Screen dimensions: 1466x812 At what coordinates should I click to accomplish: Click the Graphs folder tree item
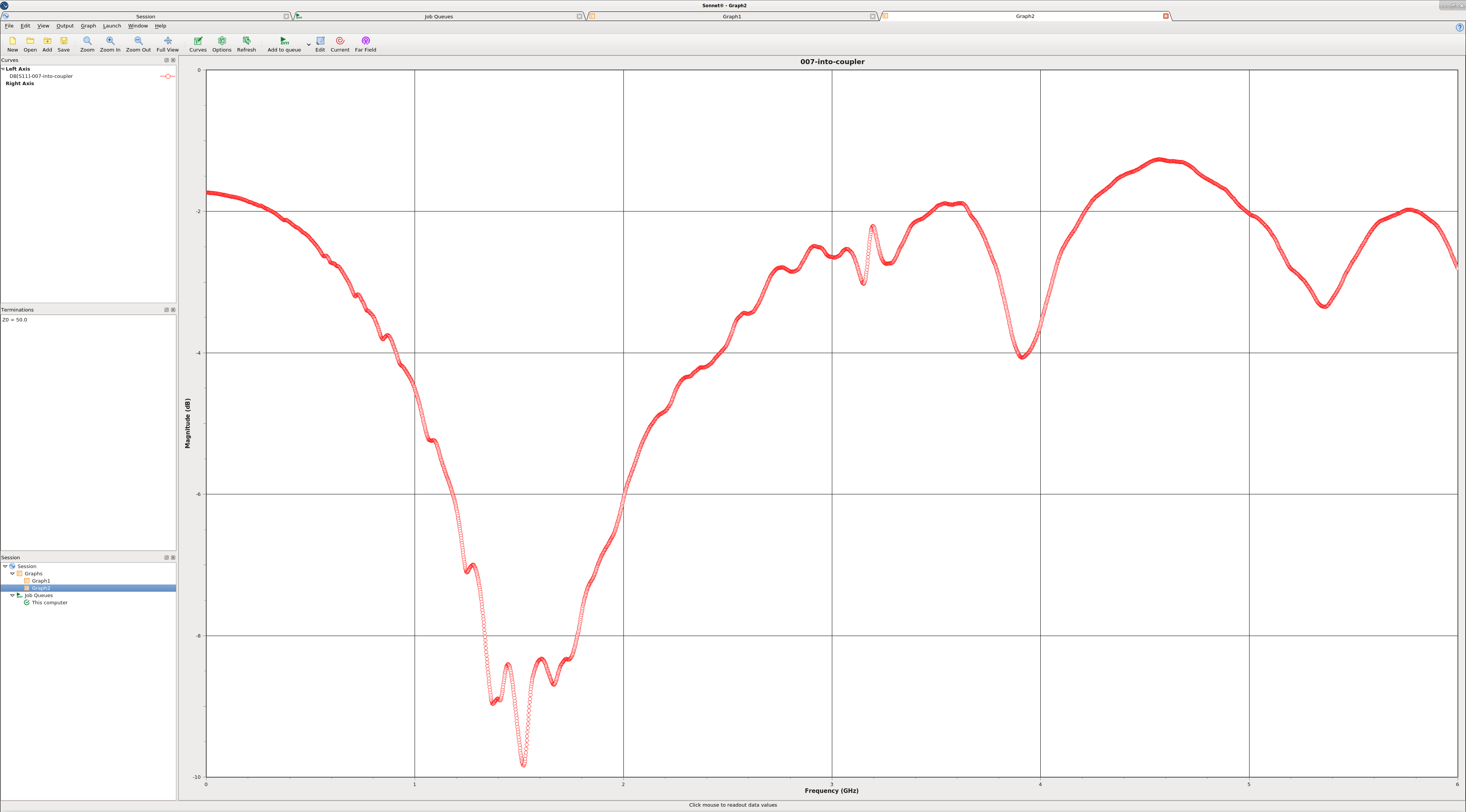[x=34, y=573]
